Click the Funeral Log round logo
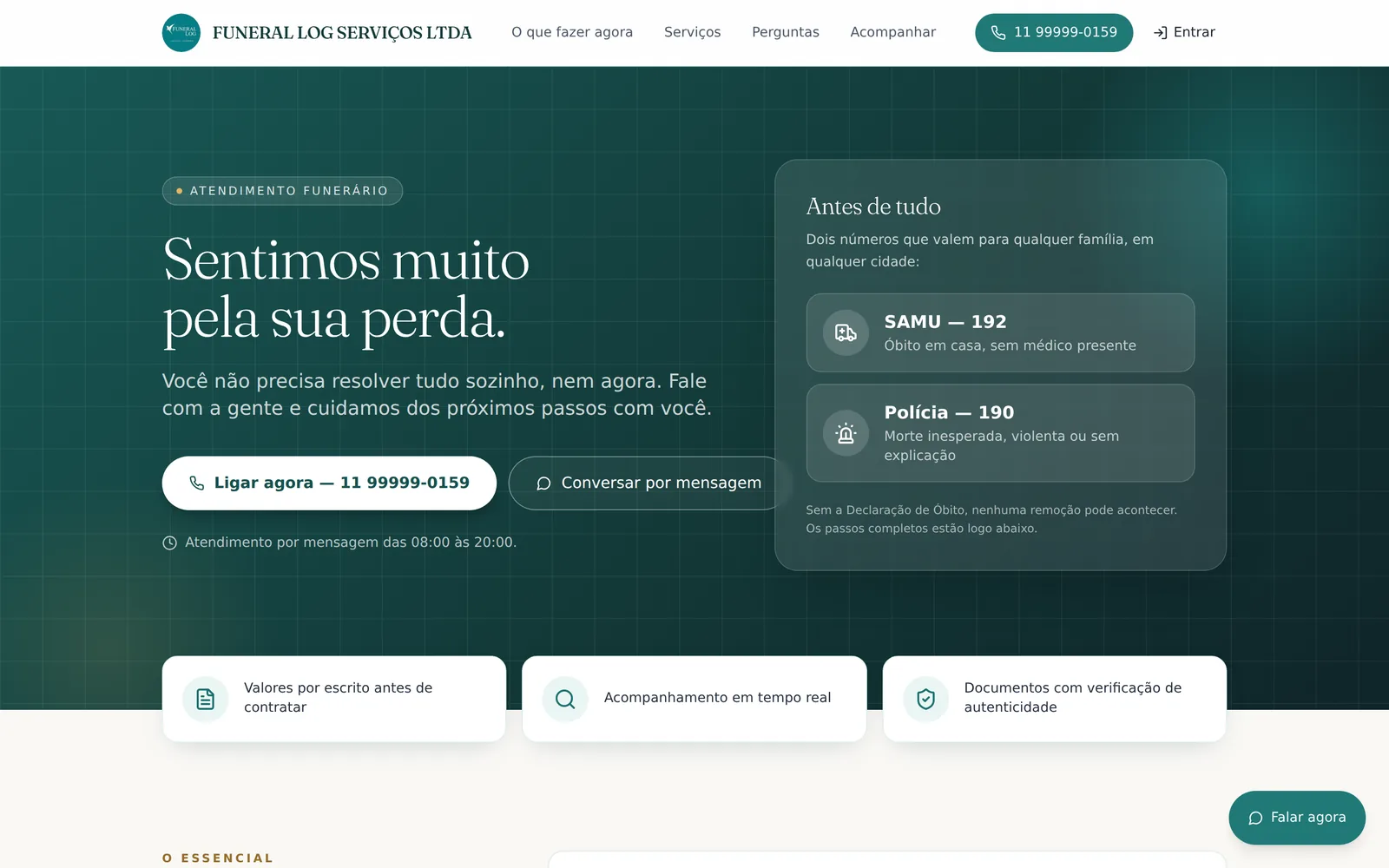Viewport: 1389px width, 868px height. point(181,33)
